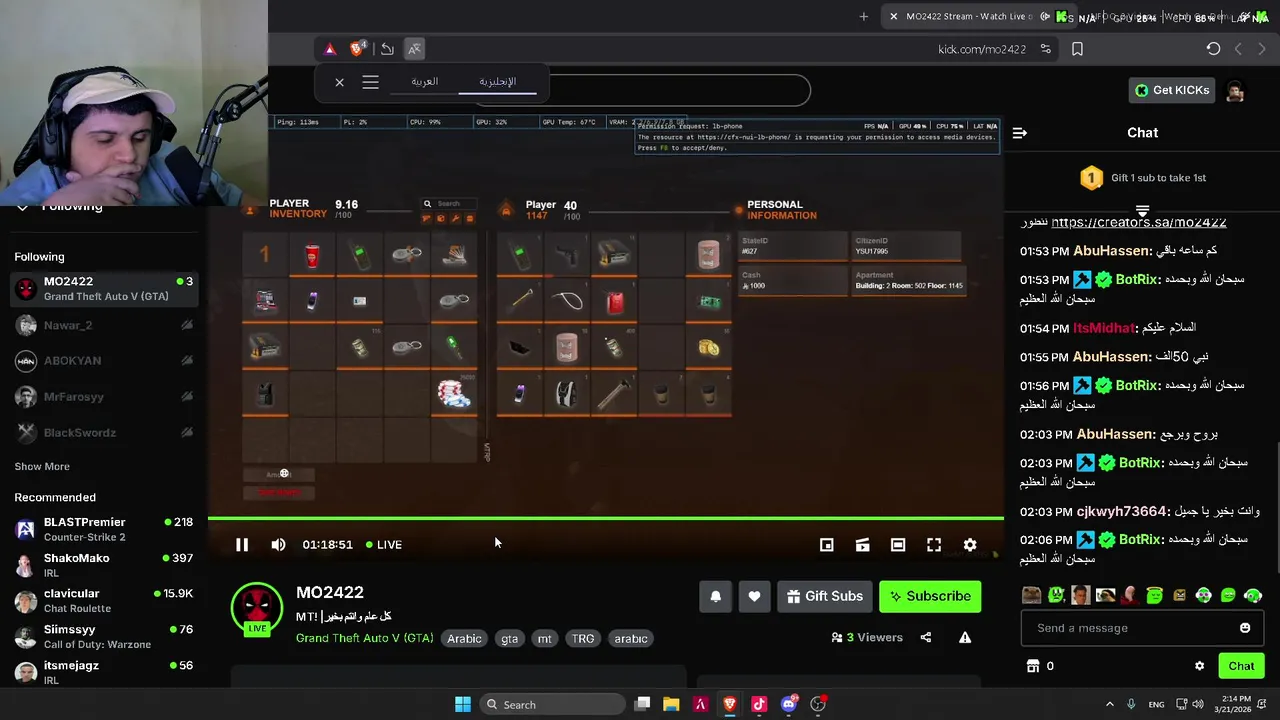Open a new browser tab
Image resolution: width=1280 pixels, height=720 pixels.
[x=864, y=16]
